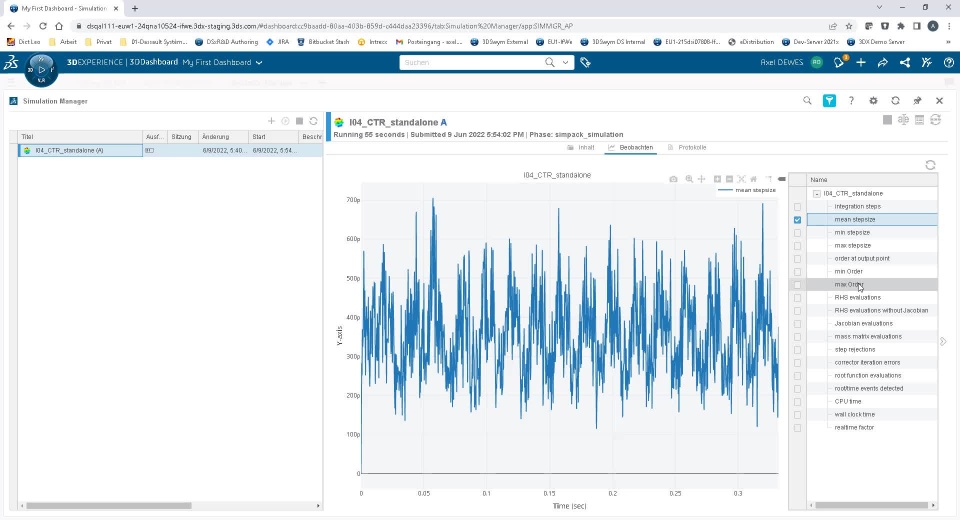Open notifications bell in top bar
The height and width of the screenshot is (520, 960).
pyautogui.click(x=839, y=62)
